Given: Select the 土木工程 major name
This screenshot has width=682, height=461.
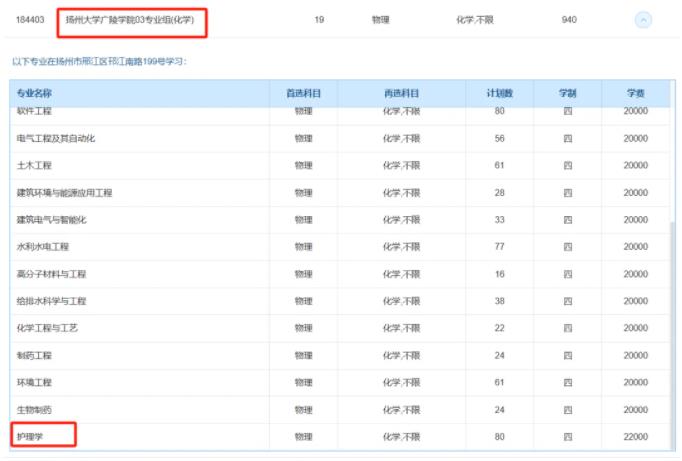Looking at the screenshot, I should [34, 166].
